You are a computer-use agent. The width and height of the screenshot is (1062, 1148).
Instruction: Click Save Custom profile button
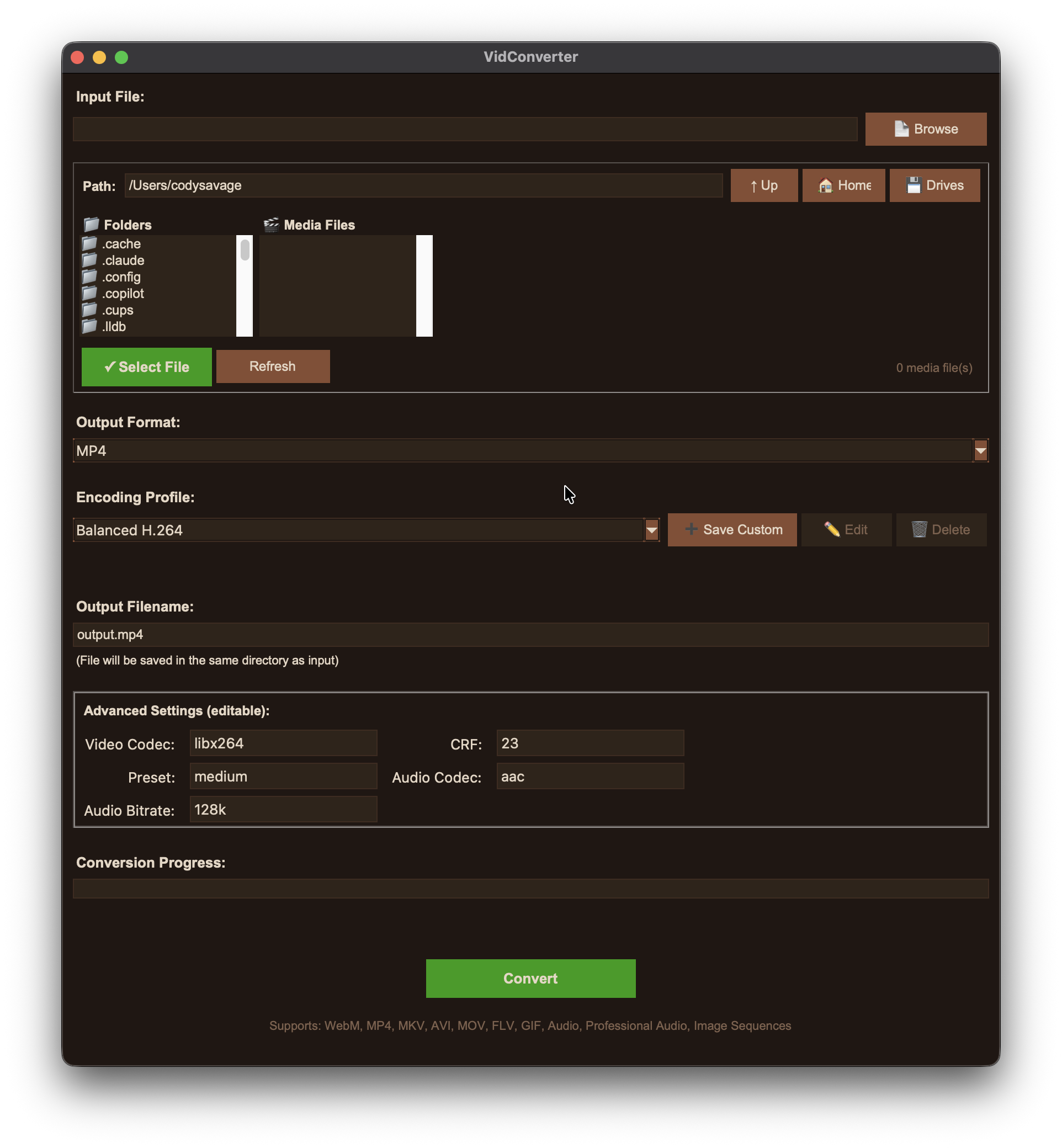732,530
